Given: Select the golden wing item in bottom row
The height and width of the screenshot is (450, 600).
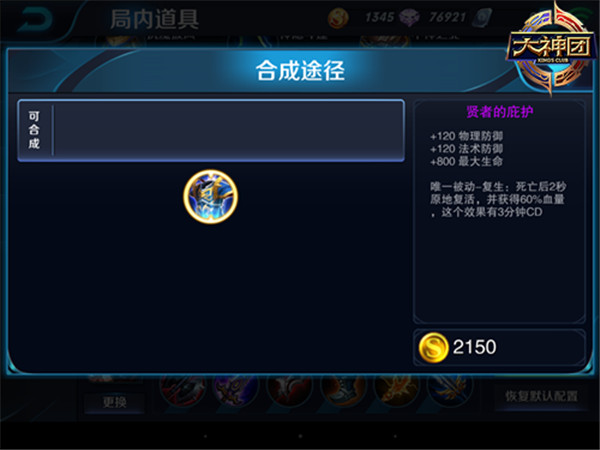Looking at the screenshot, I should pyautogui.click(x=397, y=391).
